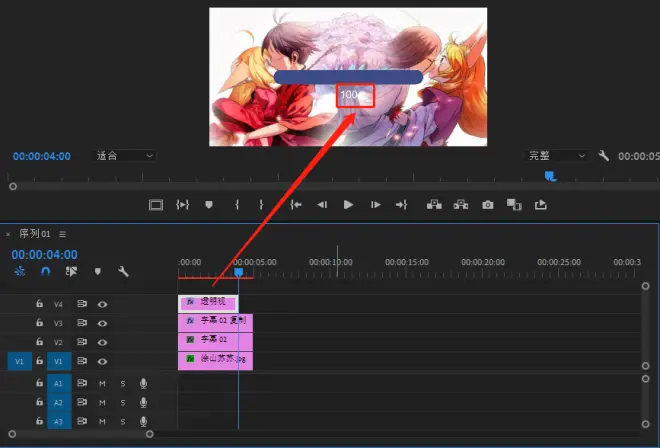Image resolution: width=660 pixels, height=448 pixels.
Task: Mute audio track A1
Action: click(x=102, y=384)
